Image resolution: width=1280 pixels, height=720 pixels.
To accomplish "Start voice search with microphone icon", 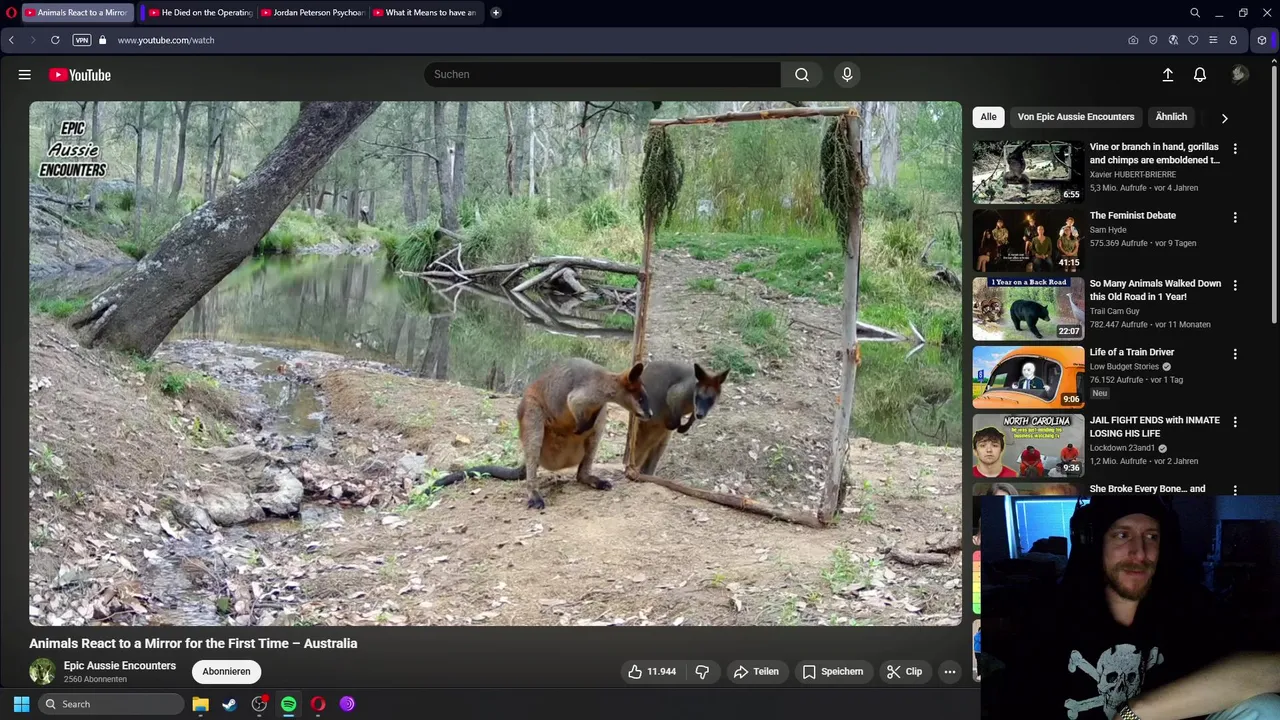I will (847, 74).
